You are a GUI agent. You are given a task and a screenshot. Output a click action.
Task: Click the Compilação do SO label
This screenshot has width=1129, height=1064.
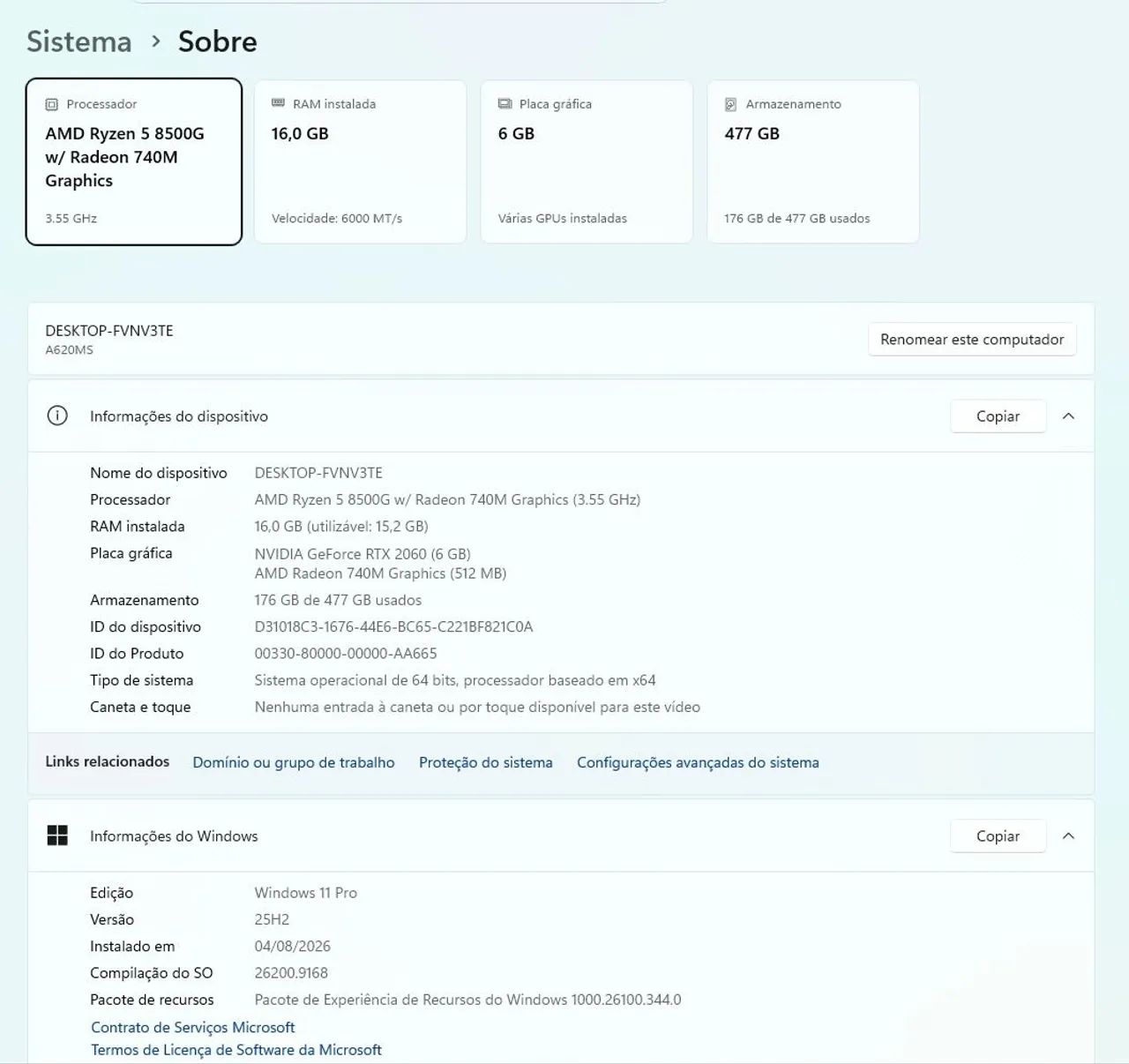coord(152,973)
